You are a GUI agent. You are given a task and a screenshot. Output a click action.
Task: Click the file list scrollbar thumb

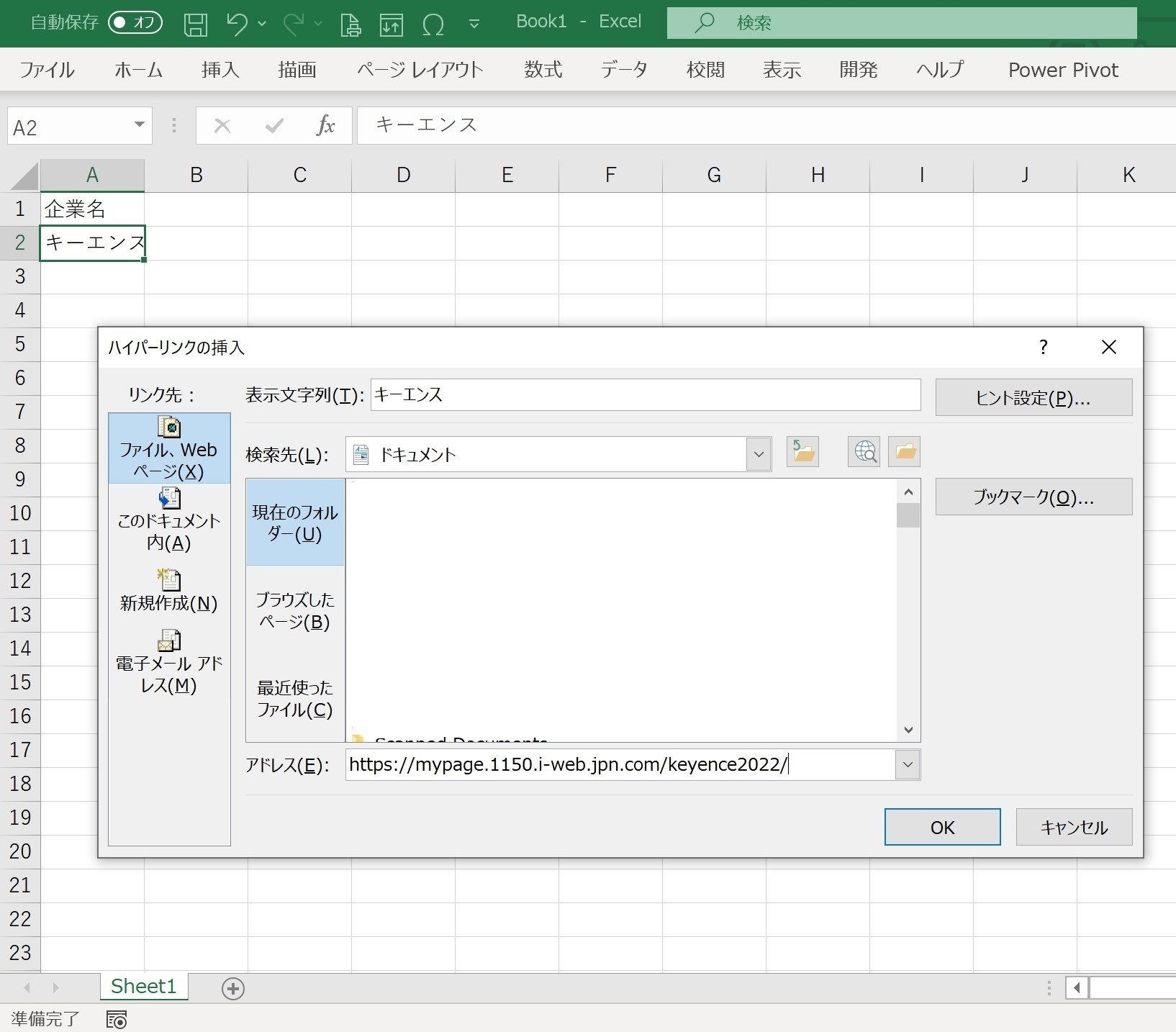pos(908,515)
